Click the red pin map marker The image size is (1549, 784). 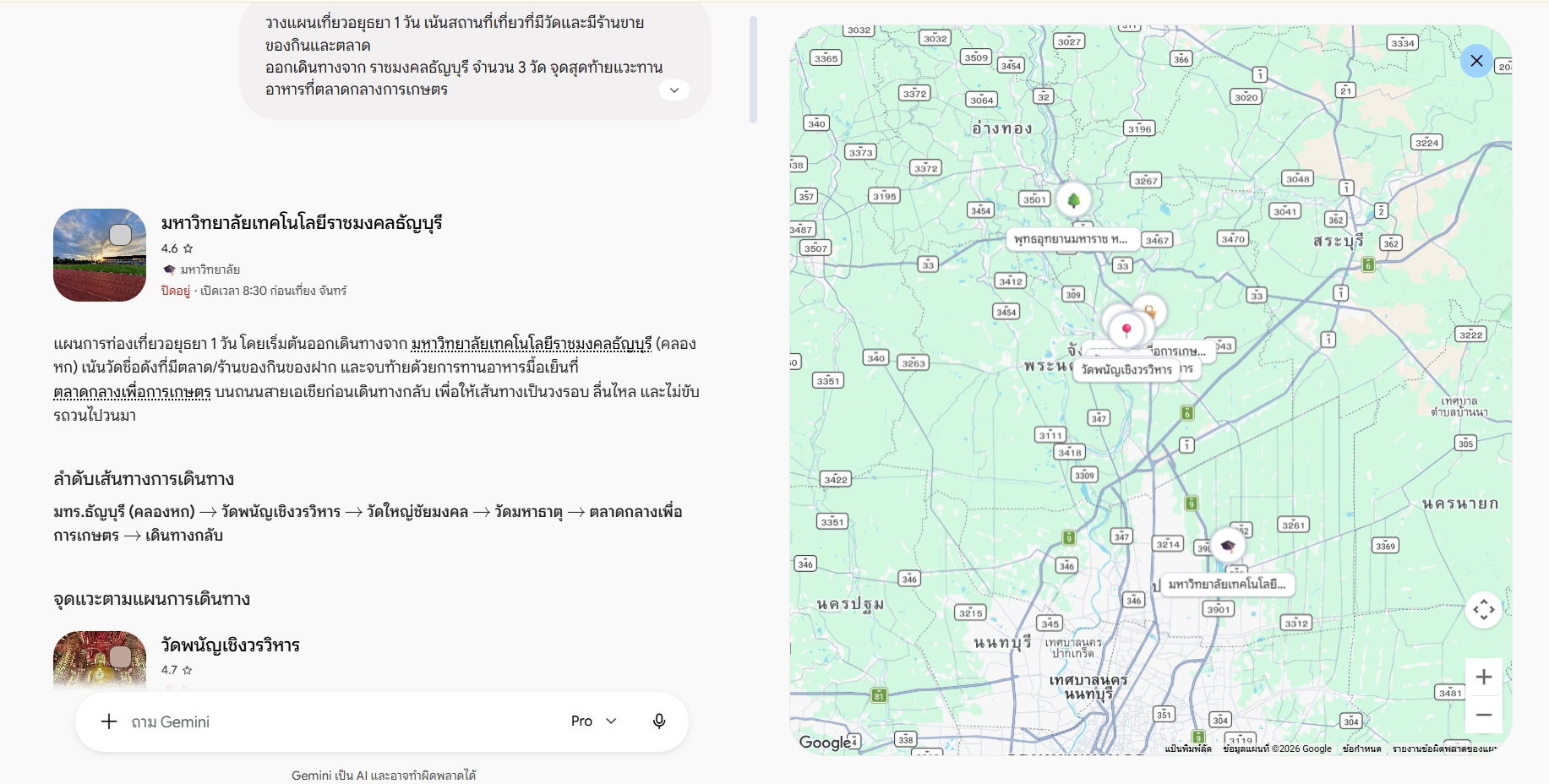[1126, 330]
